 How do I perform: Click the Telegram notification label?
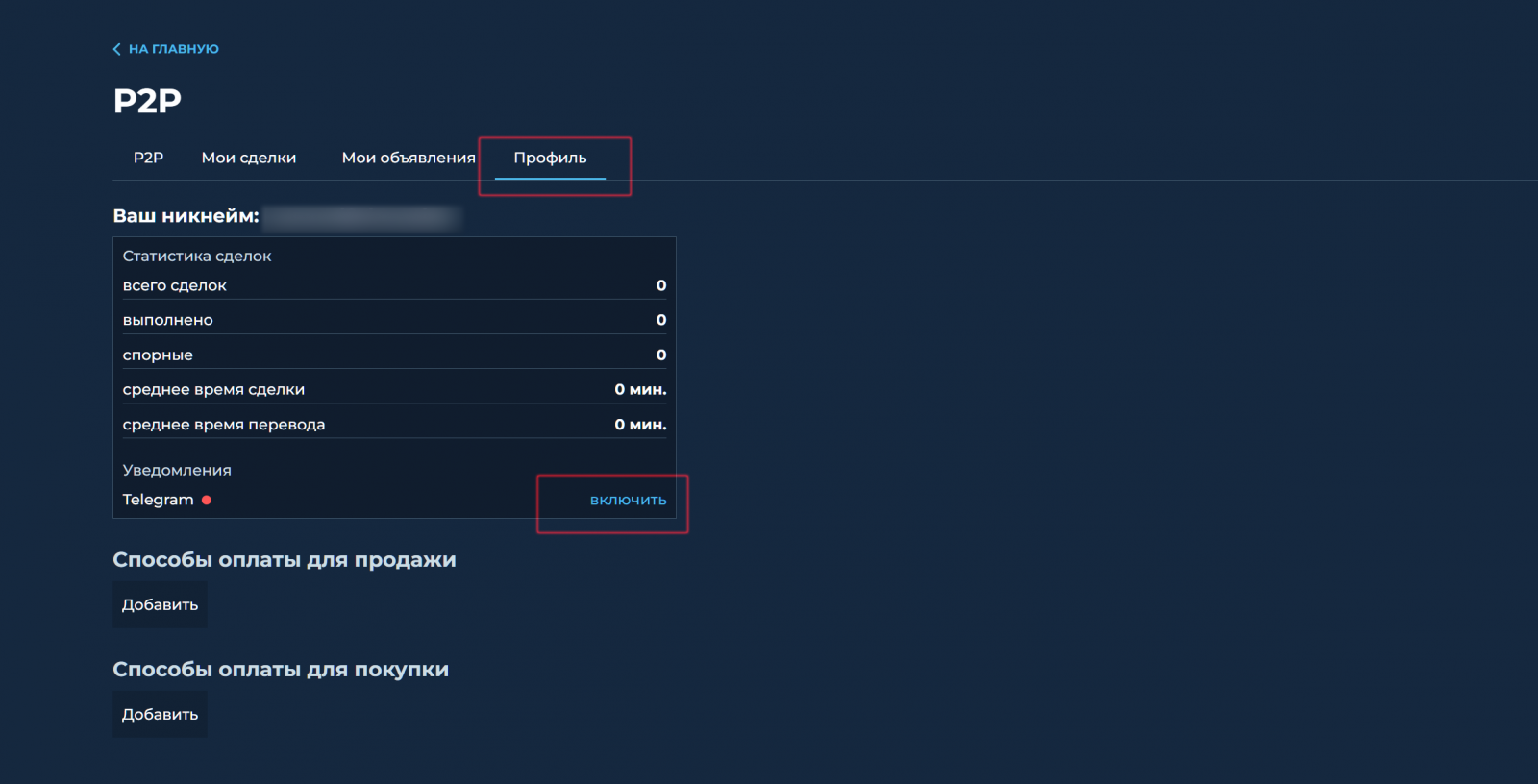[158, 500]
